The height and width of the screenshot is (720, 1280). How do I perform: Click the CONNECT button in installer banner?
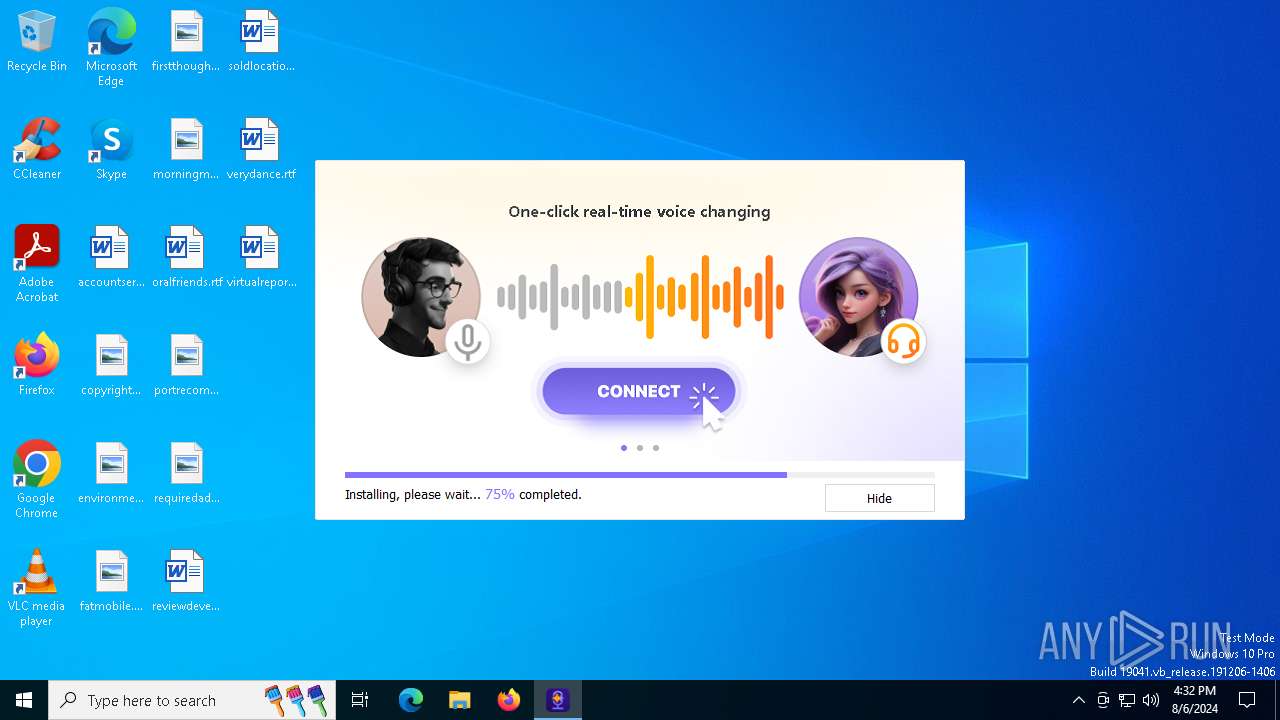639,391
